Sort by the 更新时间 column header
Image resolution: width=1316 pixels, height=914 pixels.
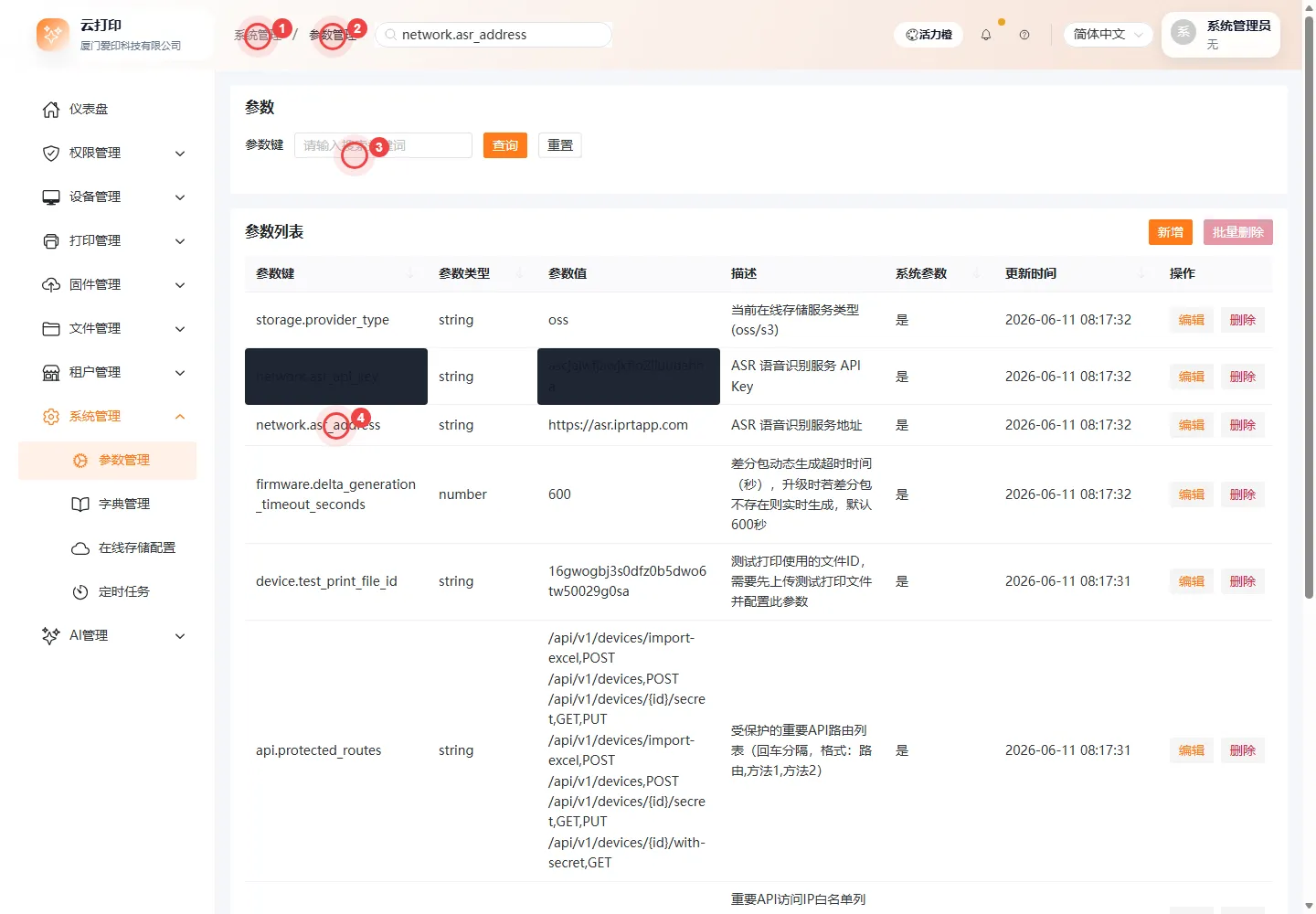(x=1031, y=273)
